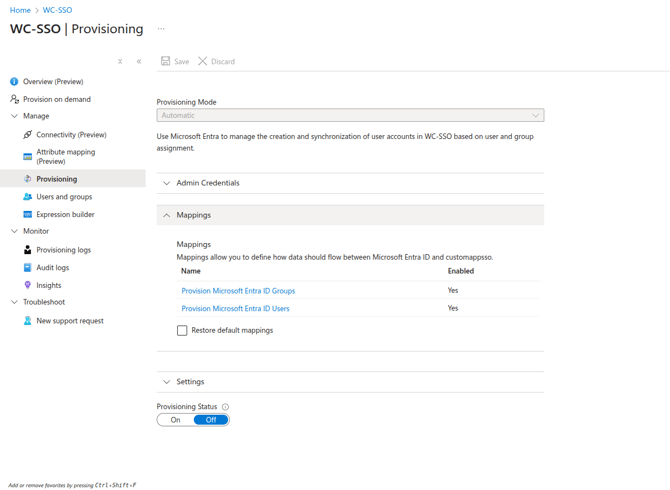Click the Users and groups icon
Screen dimensions: 670x490
(x=28, y=197)
